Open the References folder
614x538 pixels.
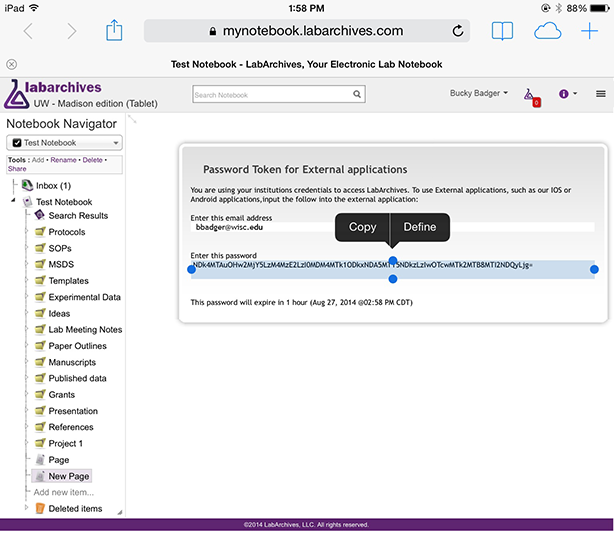71,427
